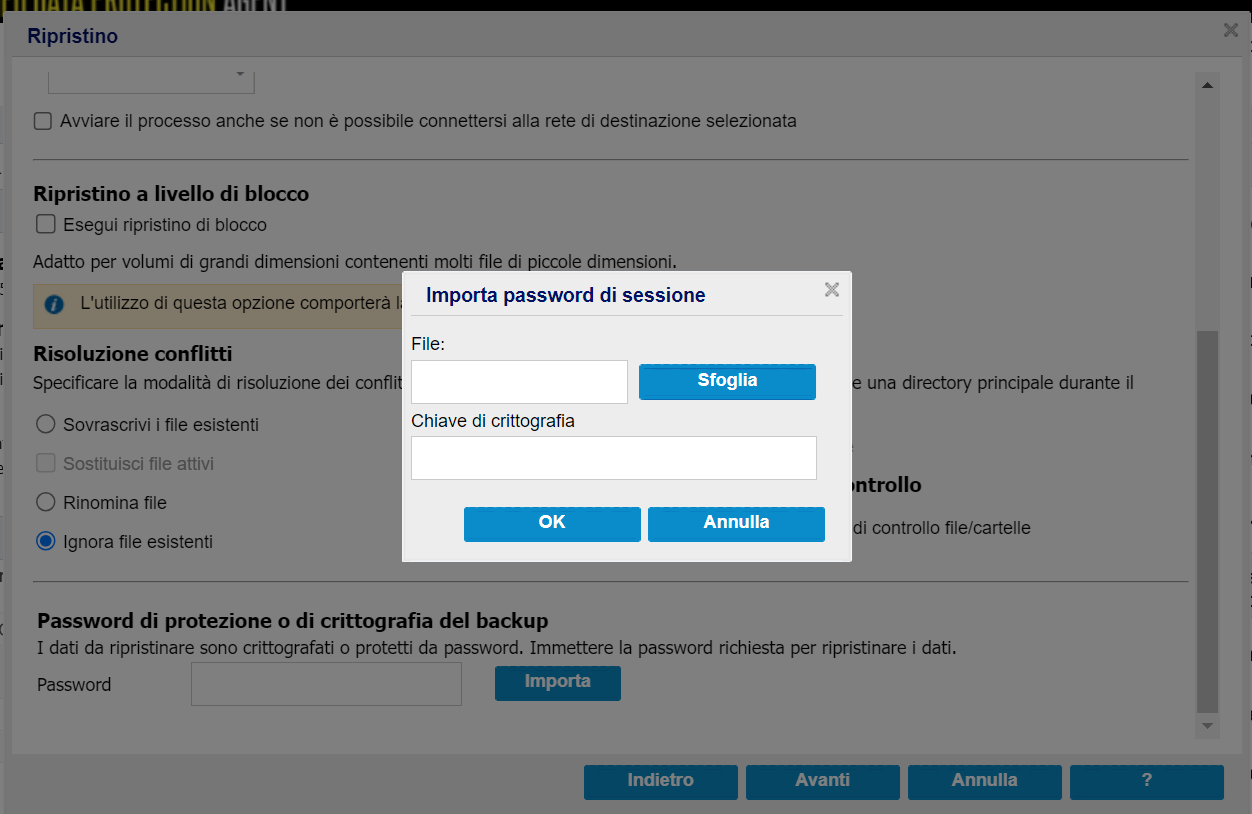Focus the Chiave di crittografia field
The height and width of the screenshot is (814, 1252).
(614, 458)
